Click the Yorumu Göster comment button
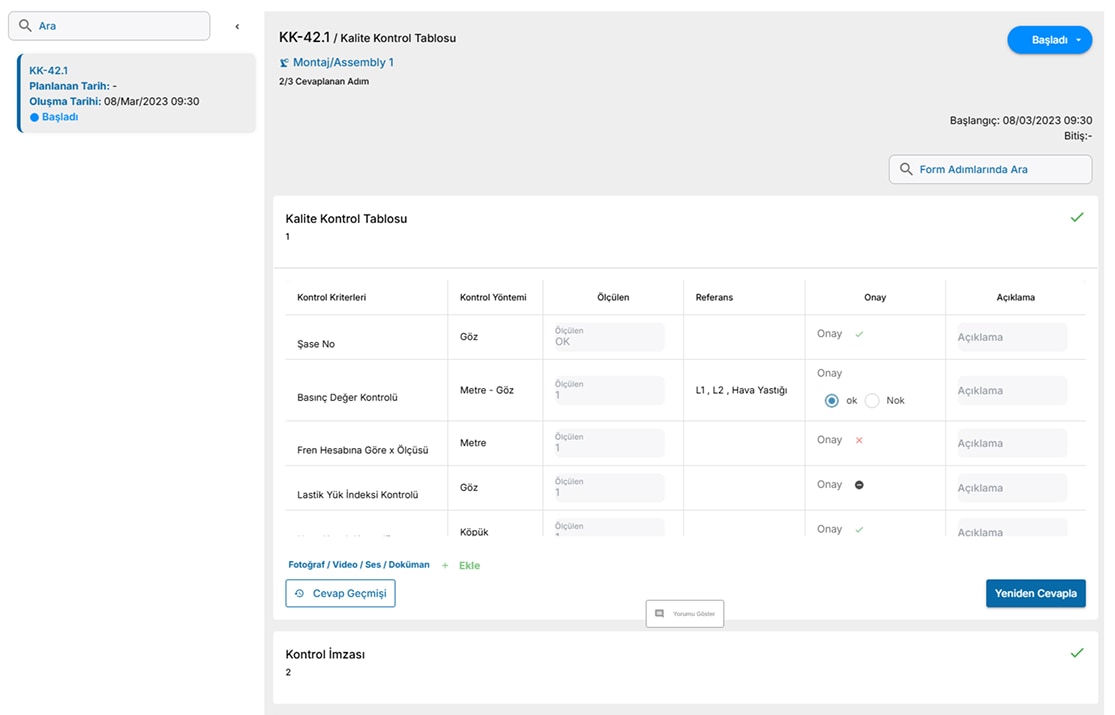The width and height of the screenshot is (1115, 715). click(x=685, y=613)
